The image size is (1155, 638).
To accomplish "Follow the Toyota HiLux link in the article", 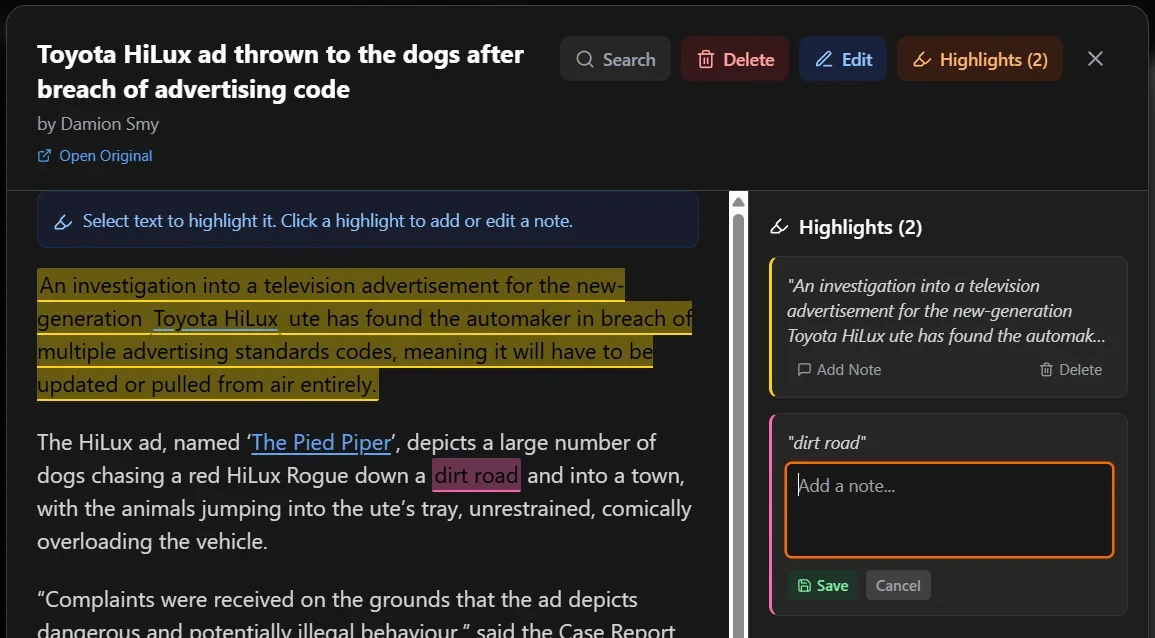I will pos(215,318).
